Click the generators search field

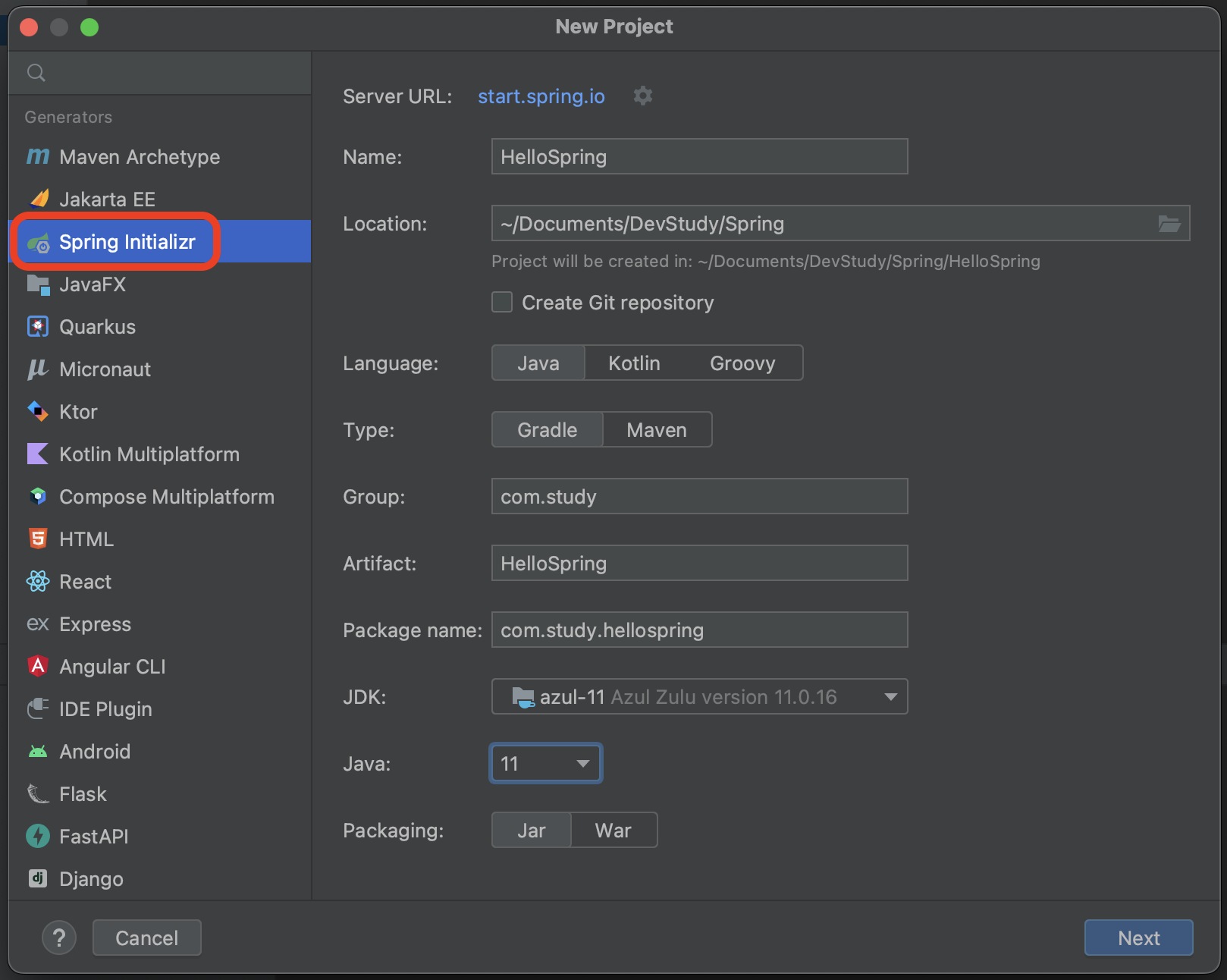(x=159, y=73)
